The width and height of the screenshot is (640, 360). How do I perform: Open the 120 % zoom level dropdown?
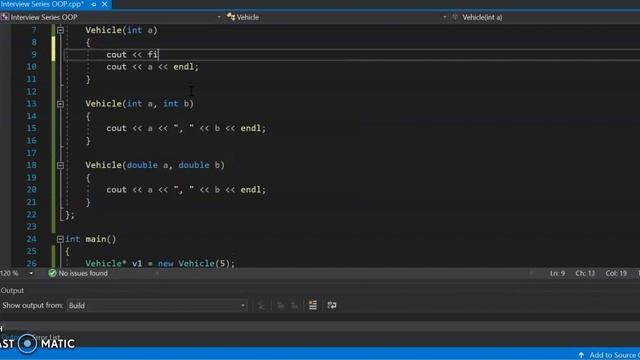[x=31, y=273]
